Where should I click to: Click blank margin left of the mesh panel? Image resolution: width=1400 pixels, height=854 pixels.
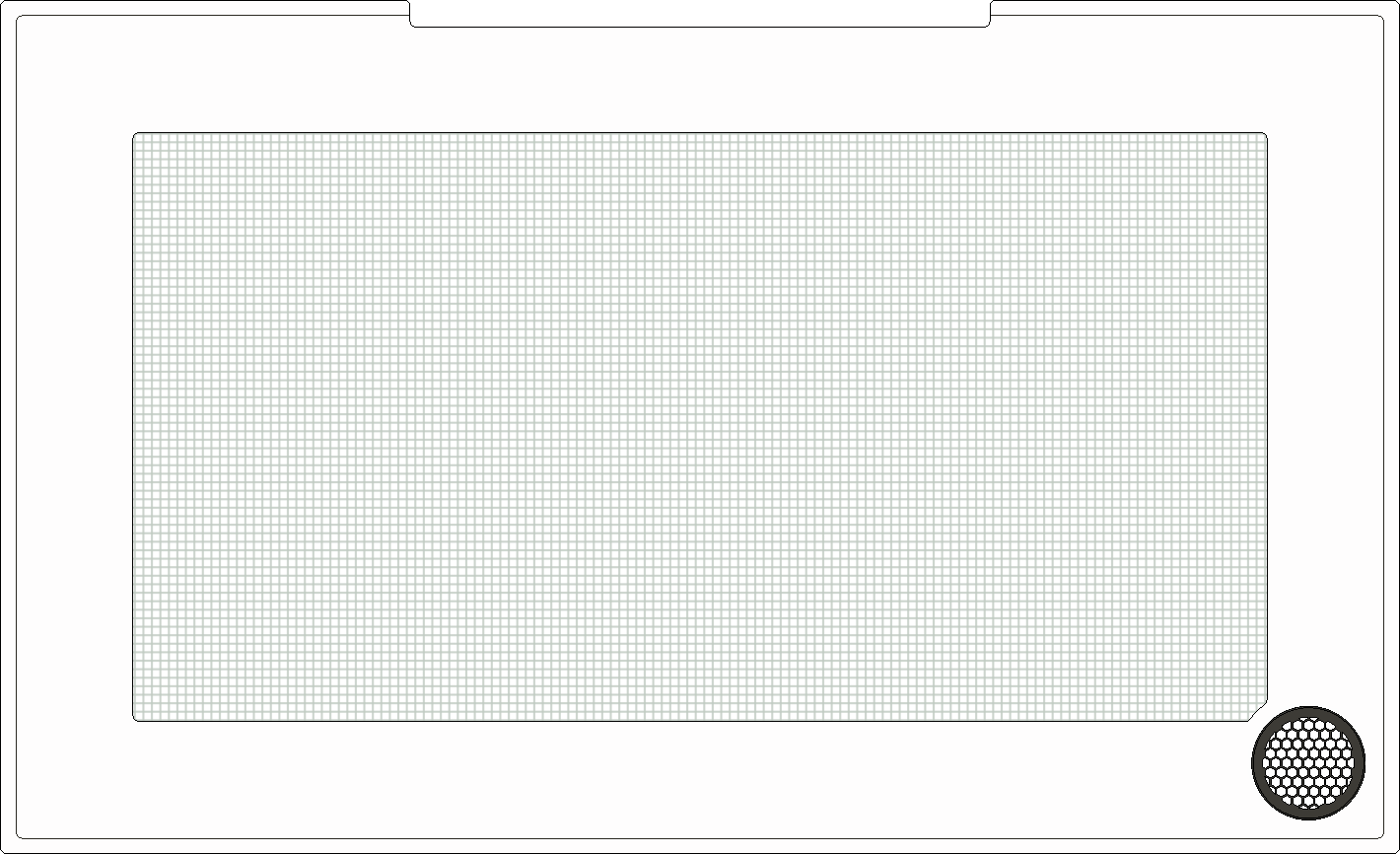75,427
